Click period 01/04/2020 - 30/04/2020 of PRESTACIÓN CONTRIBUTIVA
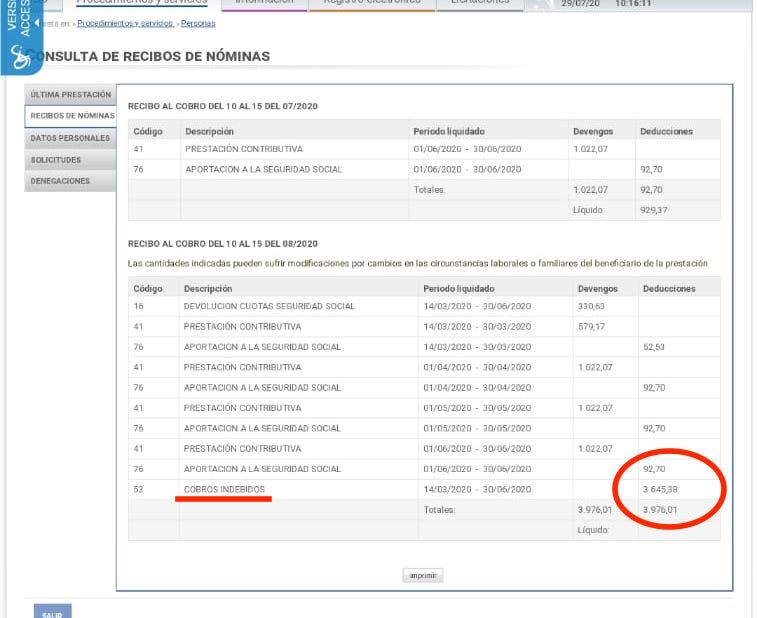 coord(477,367)
